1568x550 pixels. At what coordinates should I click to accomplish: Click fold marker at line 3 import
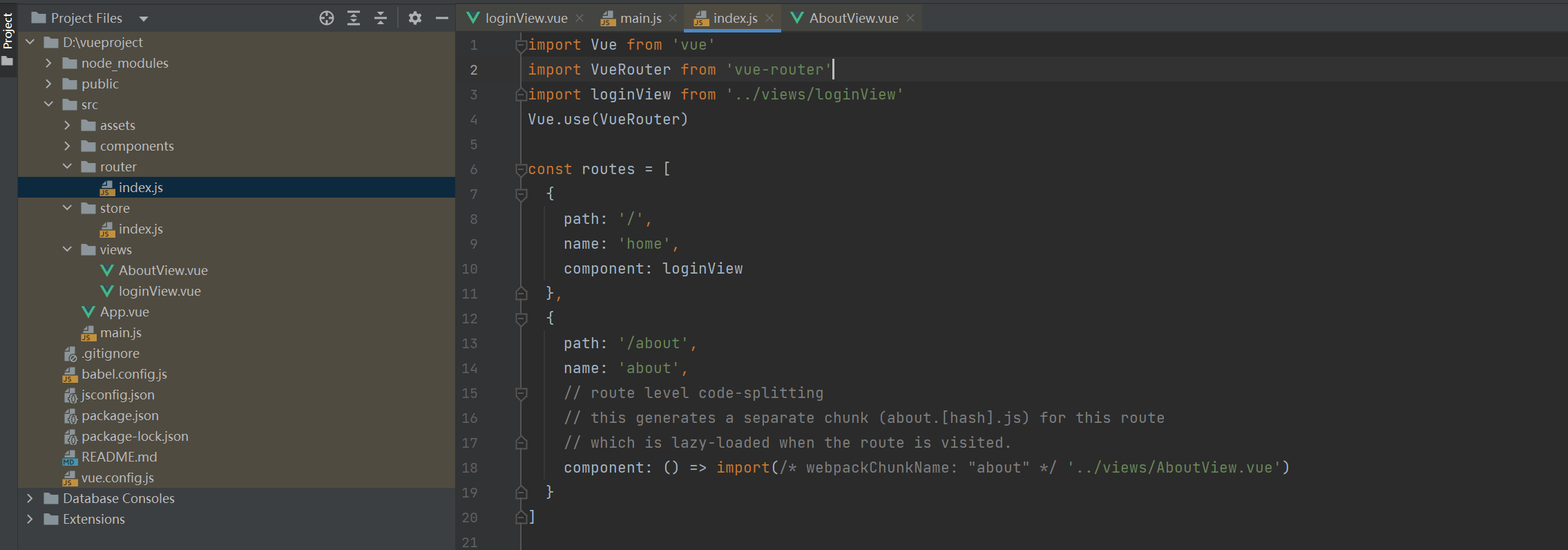click(522, 94)
